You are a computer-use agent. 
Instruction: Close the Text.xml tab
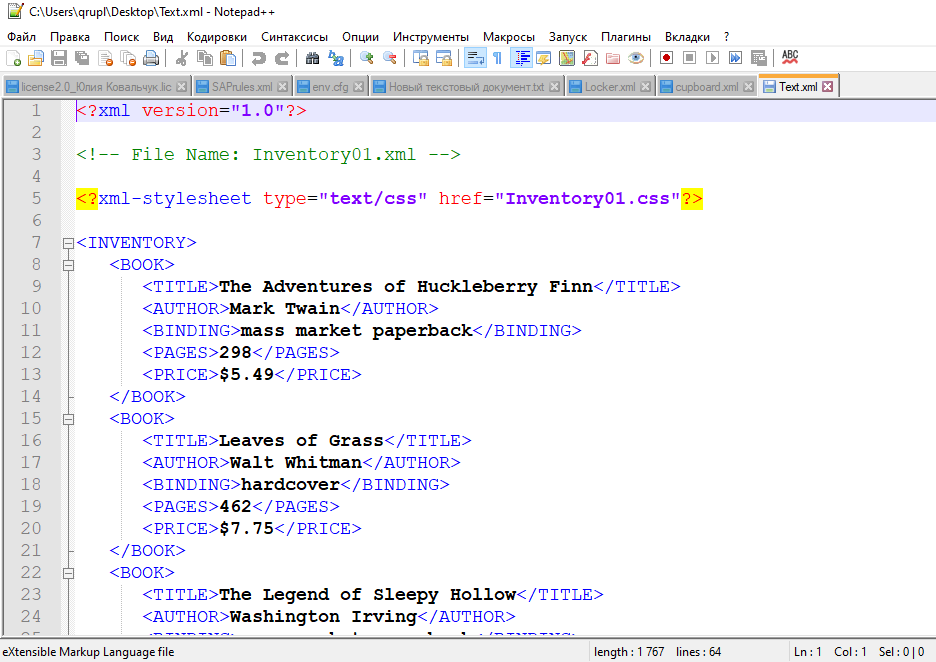(827, 87)
